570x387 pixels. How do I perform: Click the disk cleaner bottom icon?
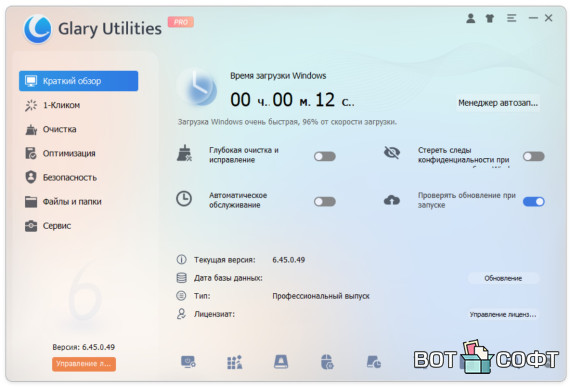pos(281,362)
